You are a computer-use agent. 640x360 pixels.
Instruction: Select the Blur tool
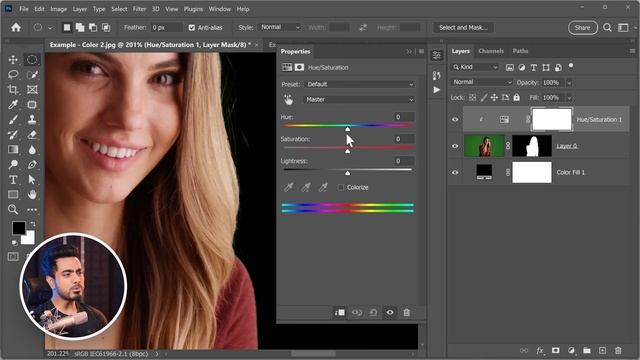(32, 150)
